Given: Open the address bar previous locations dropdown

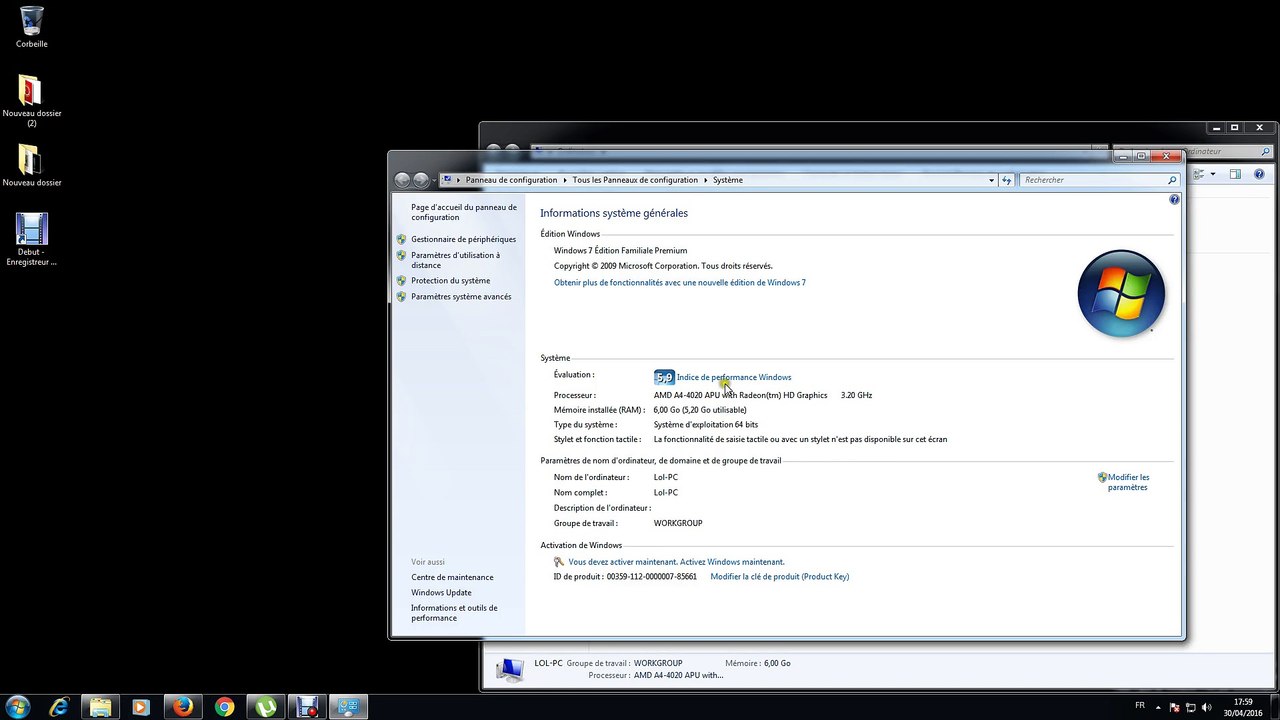Looking at the screenshot, I should [x=991, y=180].
